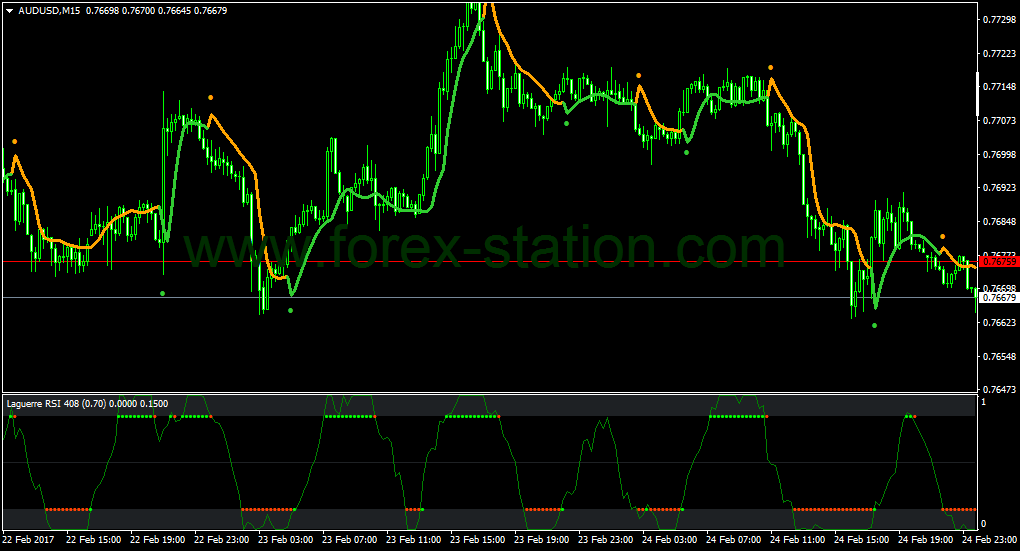Click the 22 Feb 2017 date label
The width and height of the screenshot is (1020, 551).
(29, 539)
